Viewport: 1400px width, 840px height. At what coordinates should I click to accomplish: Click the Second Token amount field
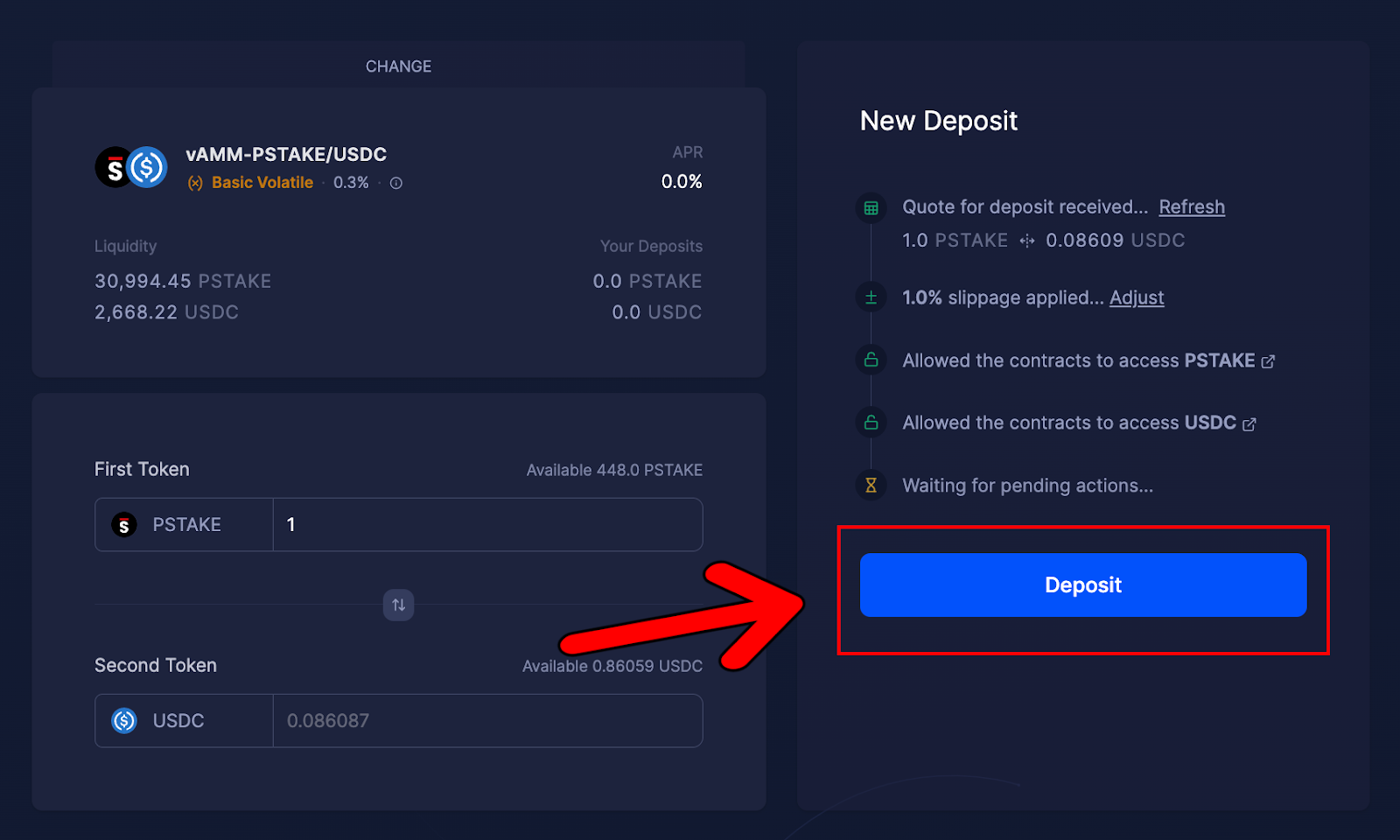pos(488,721)
